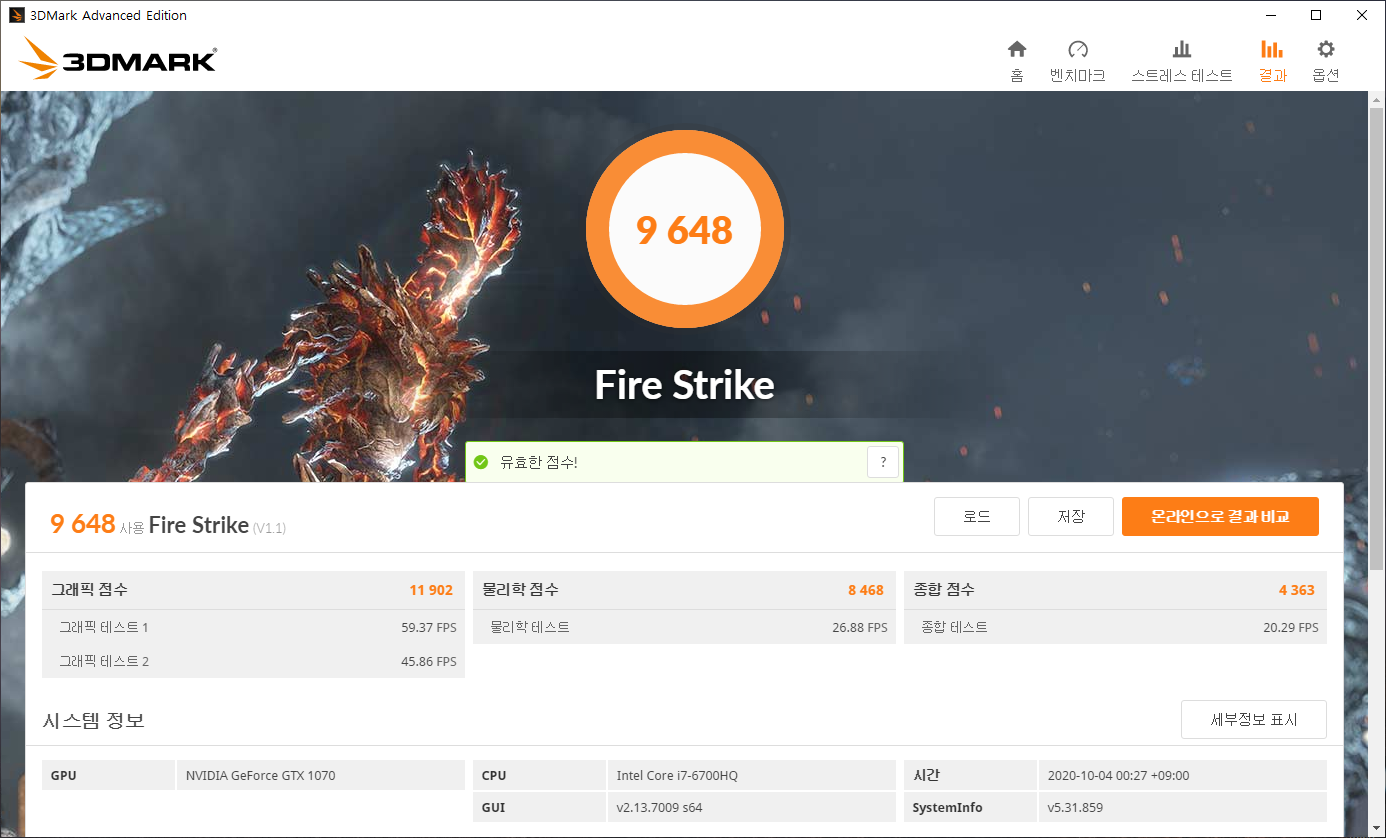
Task: Click the 유효한 점수! valid score message
Action: pyautogui.click(x=539, y=462)
